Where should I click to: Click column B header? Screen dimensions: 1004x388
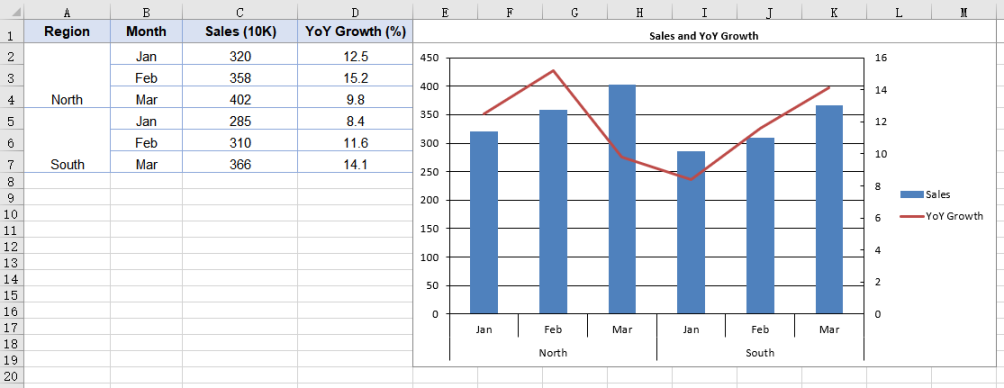coord(146,12)
